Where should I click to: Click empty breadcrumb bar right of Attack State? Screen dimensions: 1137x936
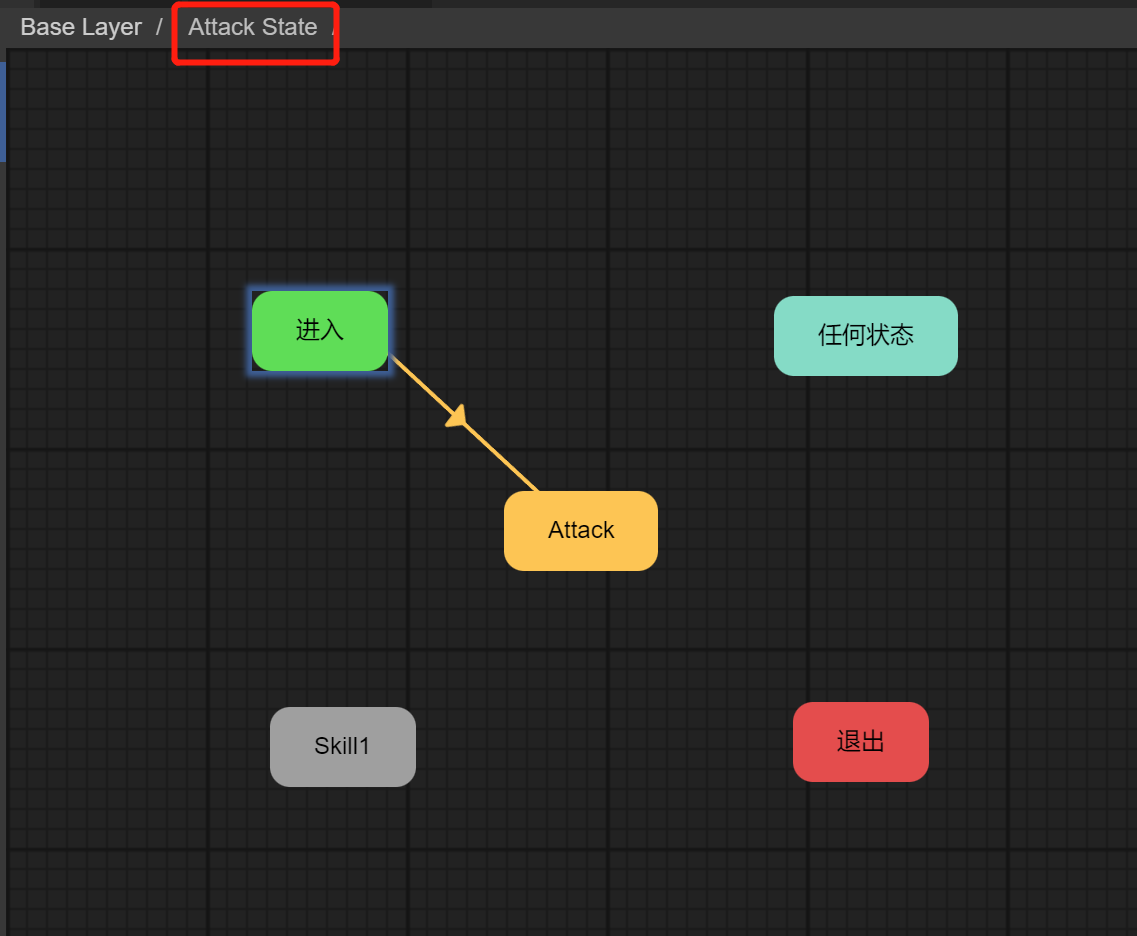(700, 27)
